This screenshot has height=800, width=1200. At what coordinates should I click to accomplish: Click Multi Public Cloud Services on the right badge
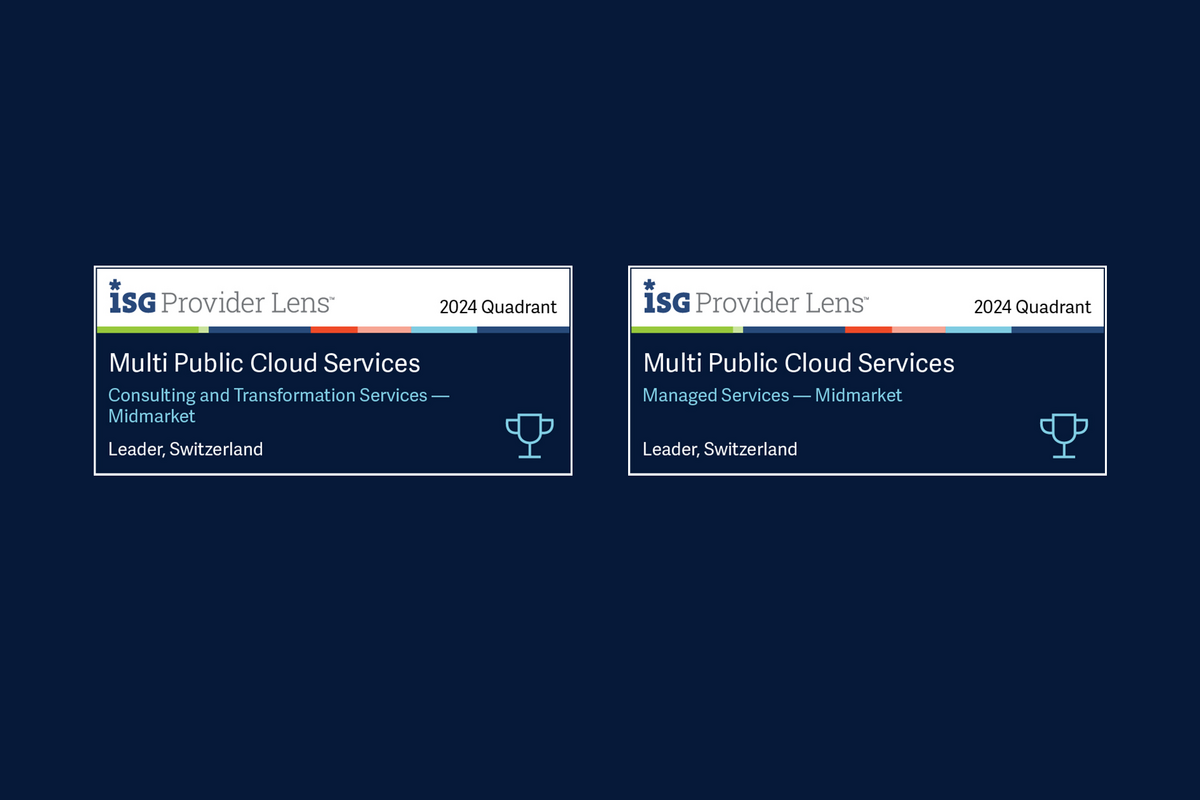[798, 363]
